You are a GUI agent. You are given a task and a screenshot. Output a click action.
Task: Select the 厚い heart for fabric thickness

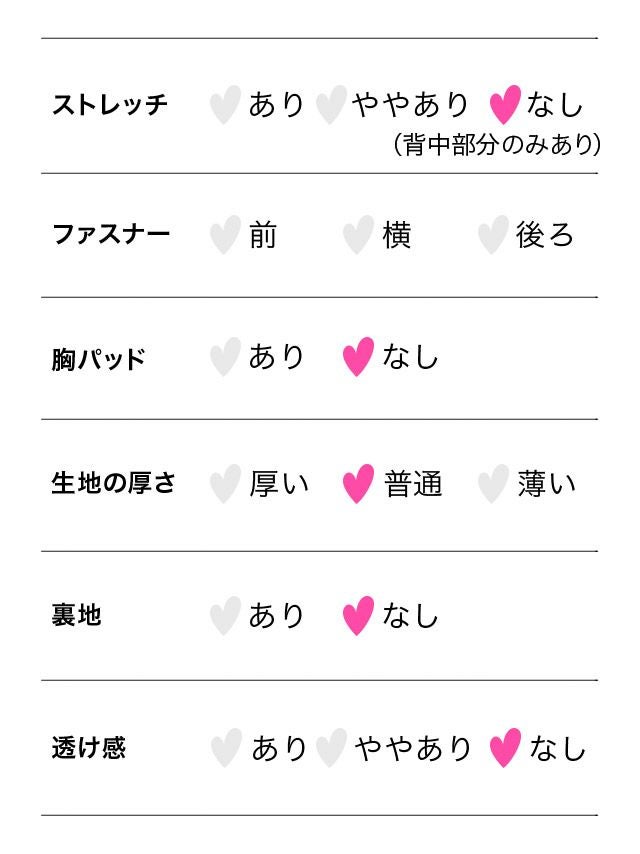225,484
